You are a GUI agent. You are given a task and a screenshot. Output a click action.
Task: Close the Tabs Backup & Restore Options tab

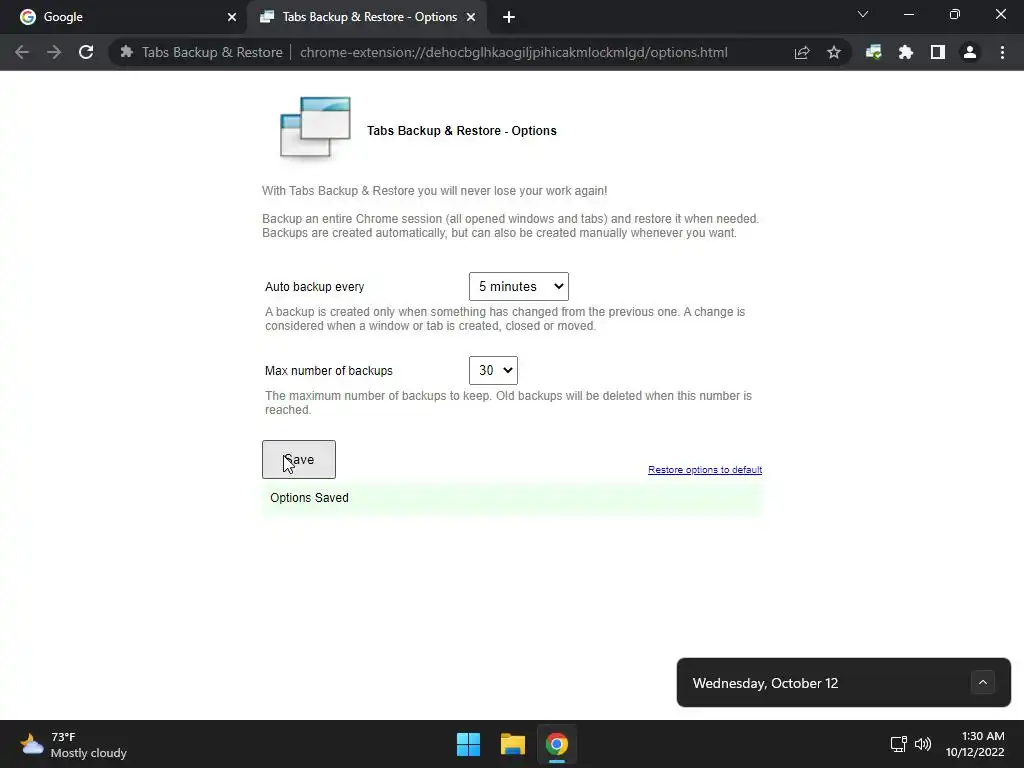(x=471, y=17)
